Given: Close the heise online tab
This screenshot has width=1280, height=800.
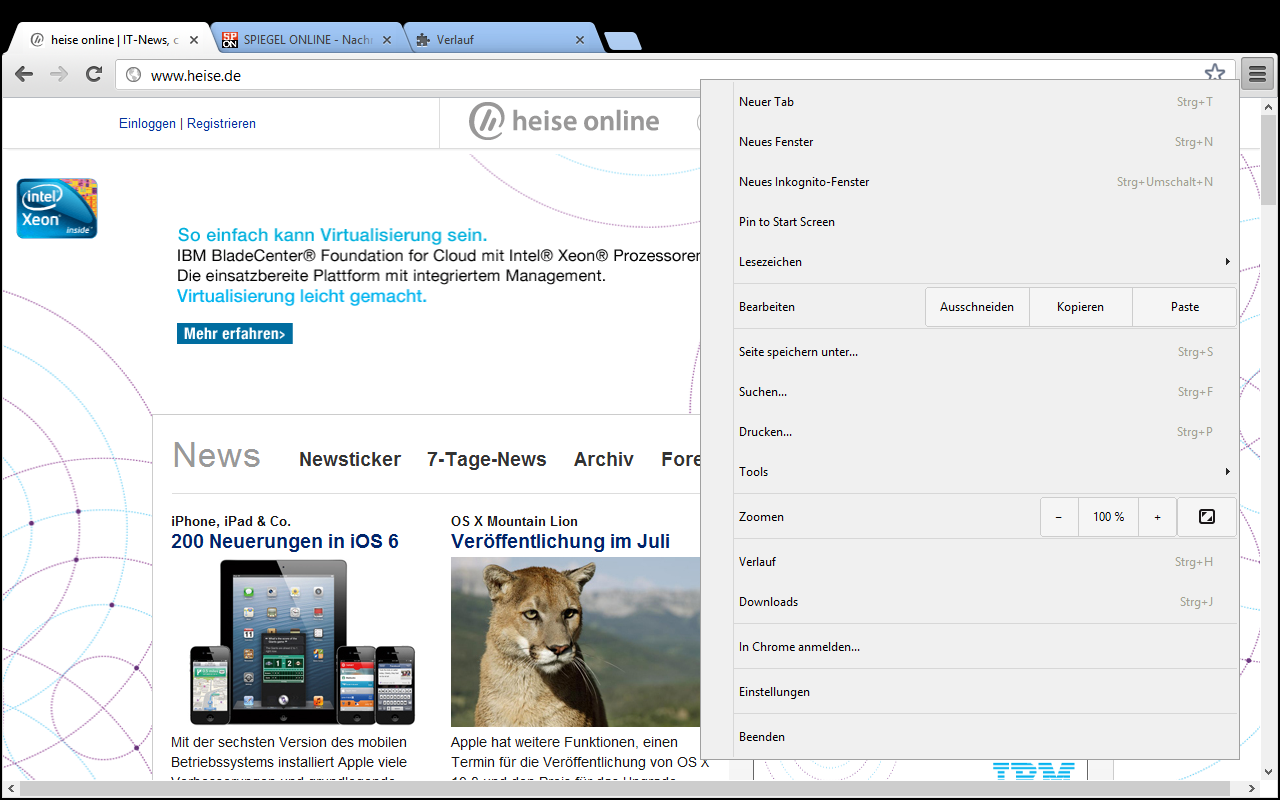Looking at the screenshot, I should (x=194, y=40).
